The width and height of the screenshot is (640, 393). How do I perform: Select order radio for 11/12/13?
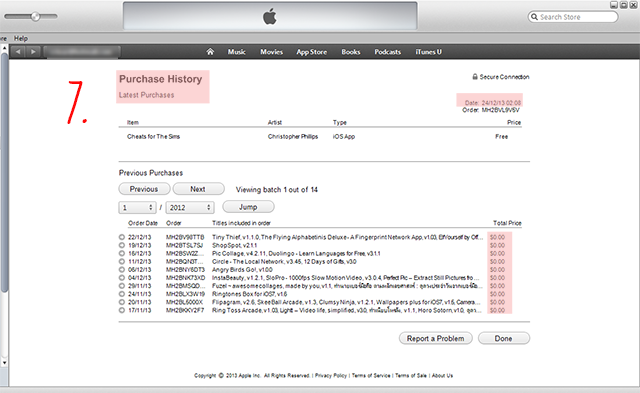122,262
